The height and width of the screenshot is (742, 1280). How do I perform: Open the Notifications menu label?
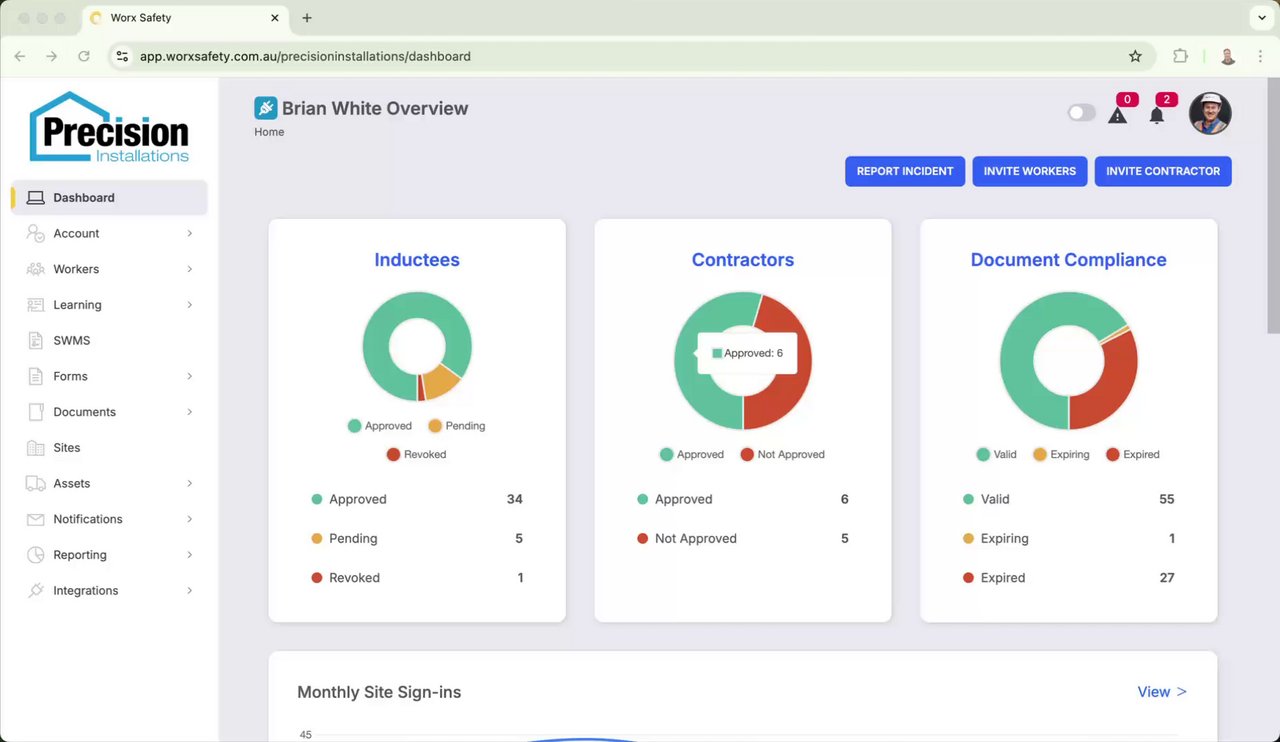(88, 519)
